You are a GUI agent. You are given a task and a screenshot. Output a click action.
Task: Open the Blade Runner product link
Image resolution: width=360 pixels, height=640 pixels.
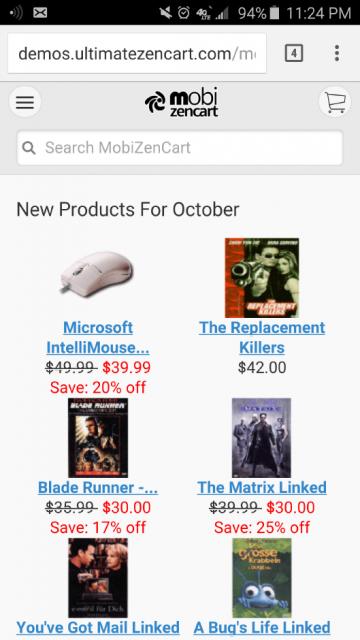[x=98, y=487]
